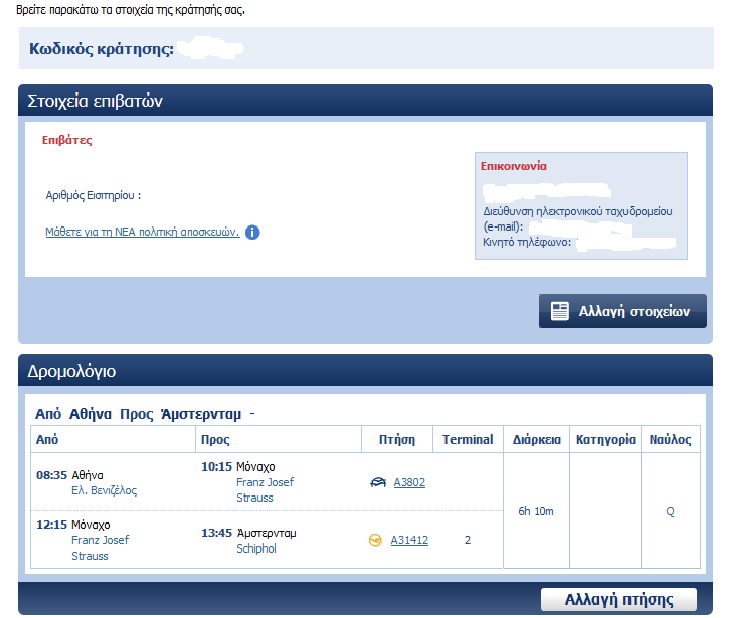
Task: Click the Επικοινωνία contact box heading
Action: (514, 166)
